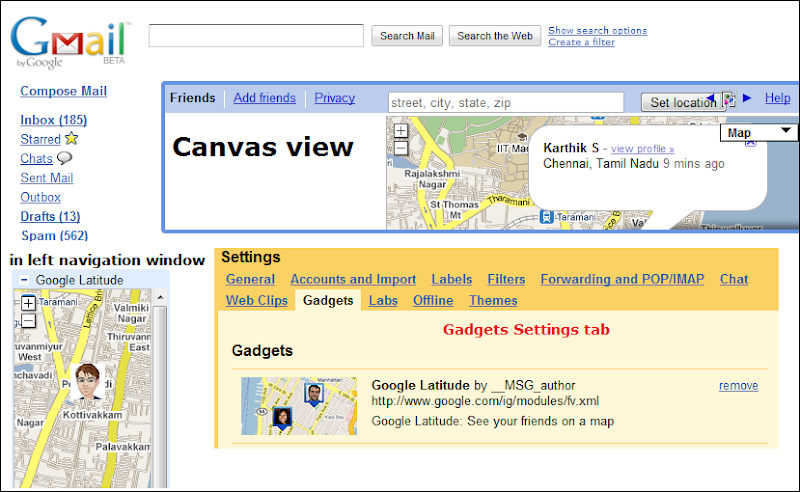Open the Starred folder link
Viewport: 800px width, 492px height.
point(40,139)
